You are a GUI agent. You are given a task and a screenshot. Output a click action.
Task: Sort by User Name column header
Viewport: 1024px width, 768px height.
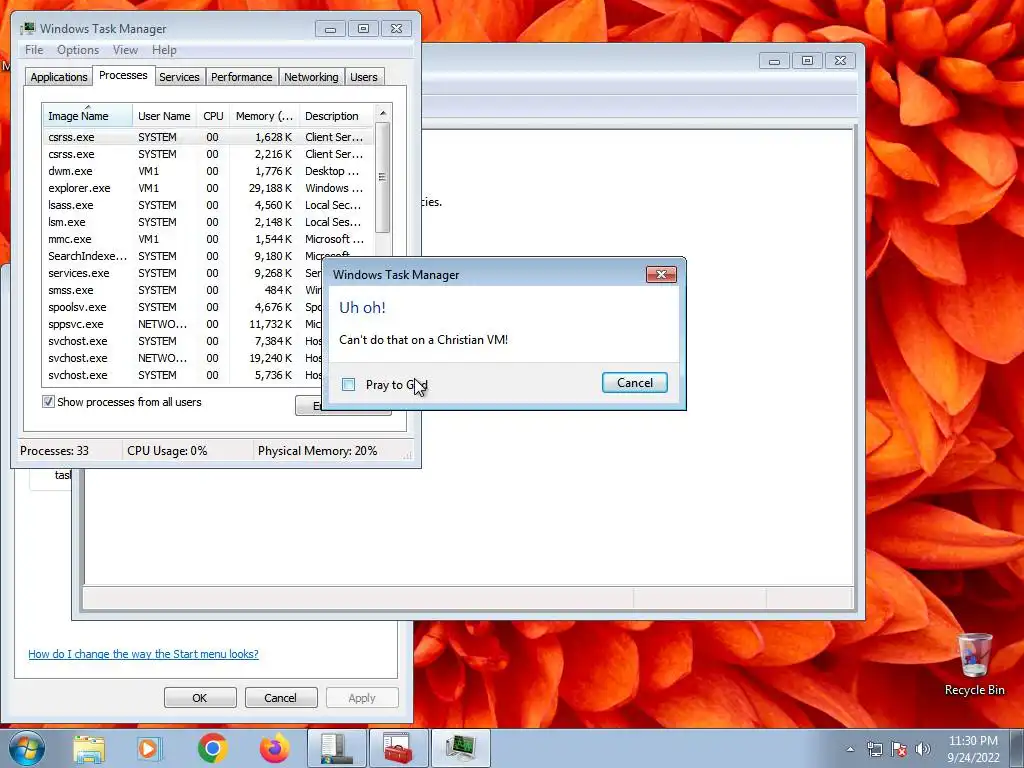point(165,116)
